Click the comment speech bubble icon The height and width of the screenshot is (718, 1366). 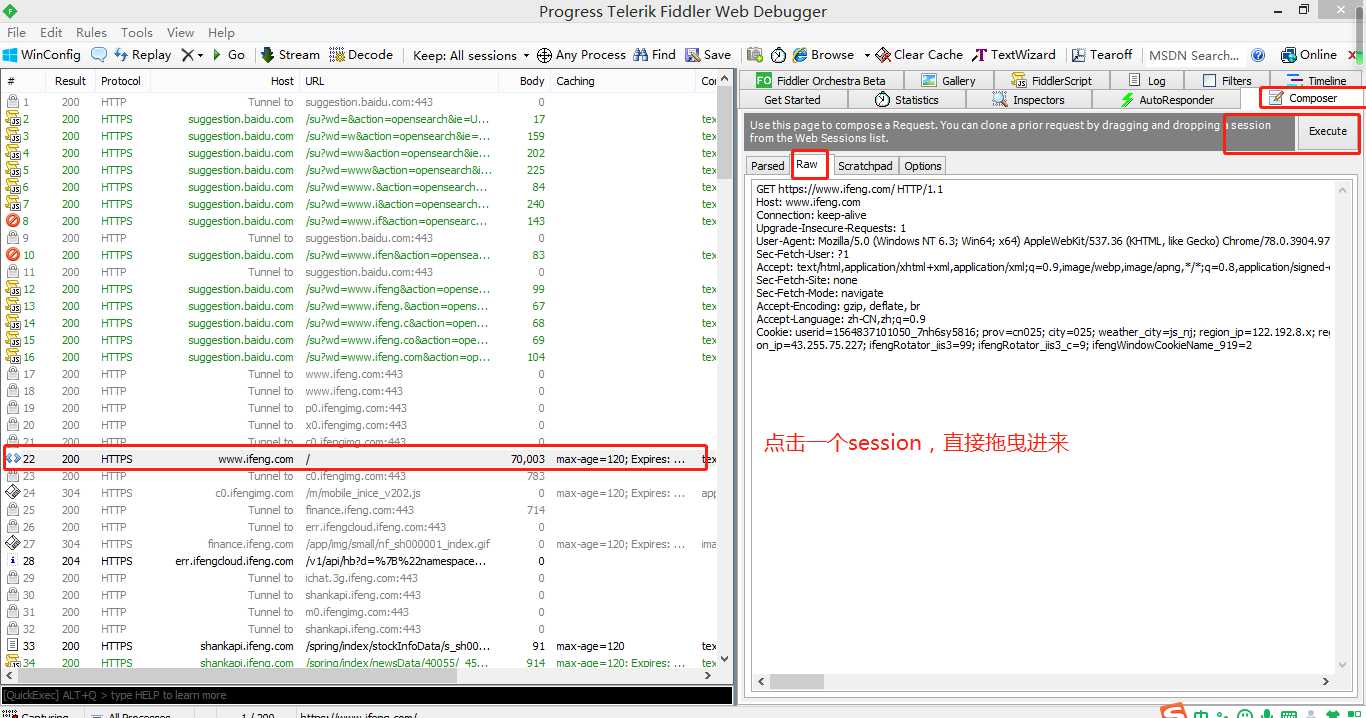[99, 55]
